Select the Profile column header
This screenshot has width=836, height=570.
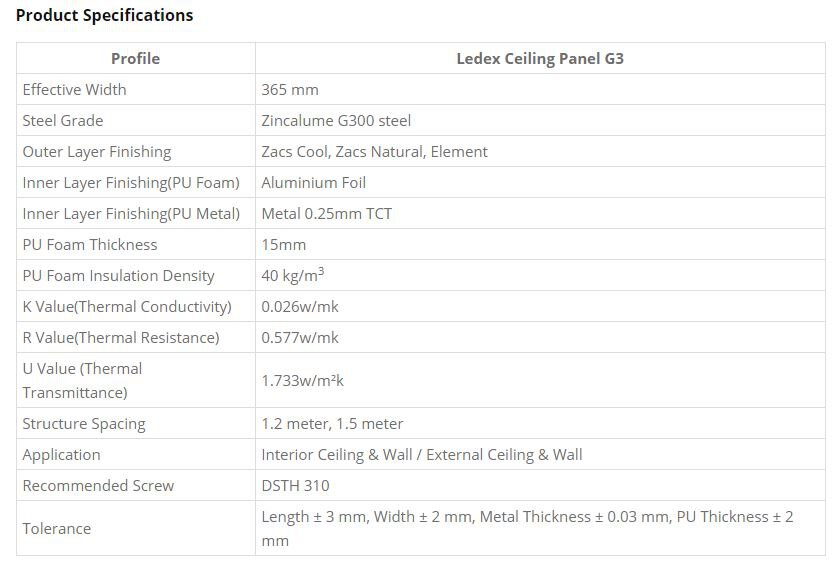135,58
